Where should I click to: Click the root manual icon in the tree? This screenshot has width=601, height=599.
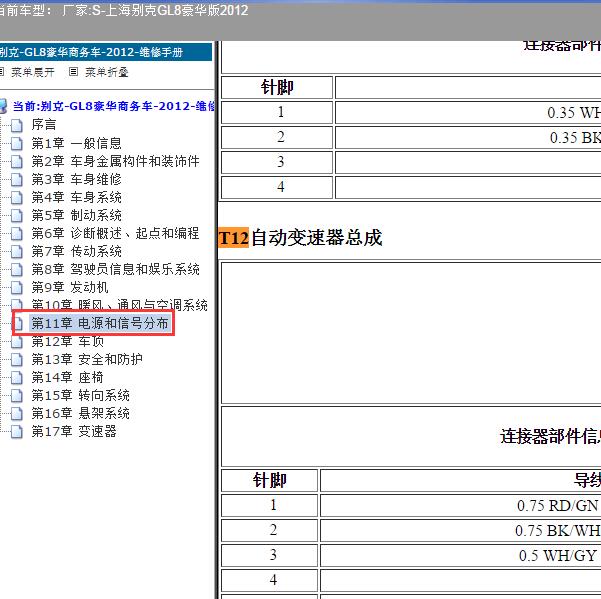(3, 106)
